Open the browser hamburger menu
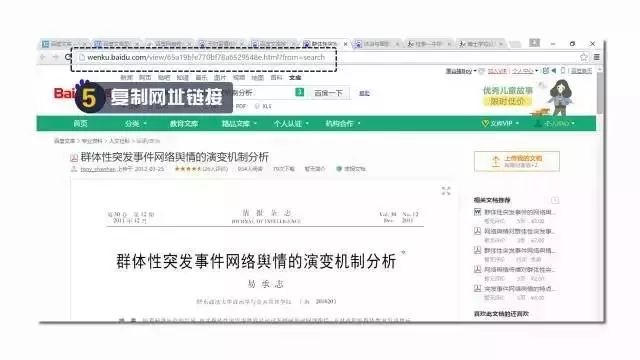Screen dimensions: 640x360 click(x=597, y=57)
